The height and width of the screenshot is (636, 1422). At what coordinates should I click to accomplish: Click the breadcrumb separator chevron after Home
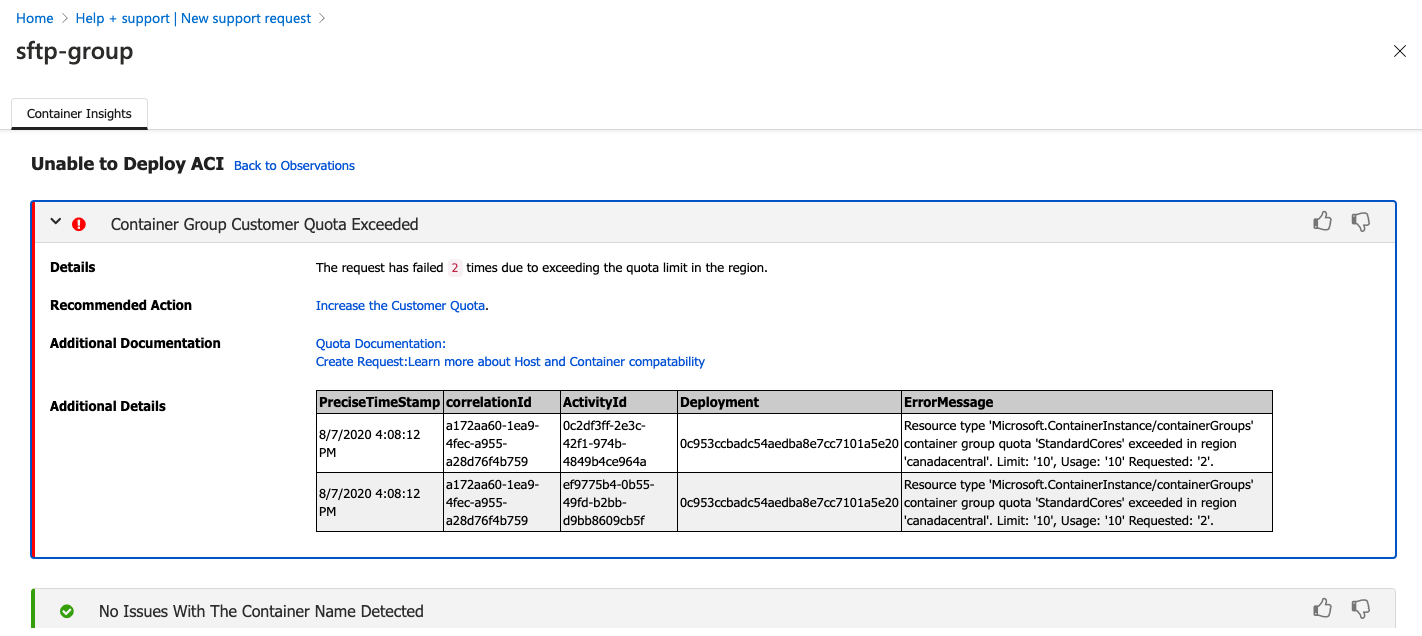(64, 18)
